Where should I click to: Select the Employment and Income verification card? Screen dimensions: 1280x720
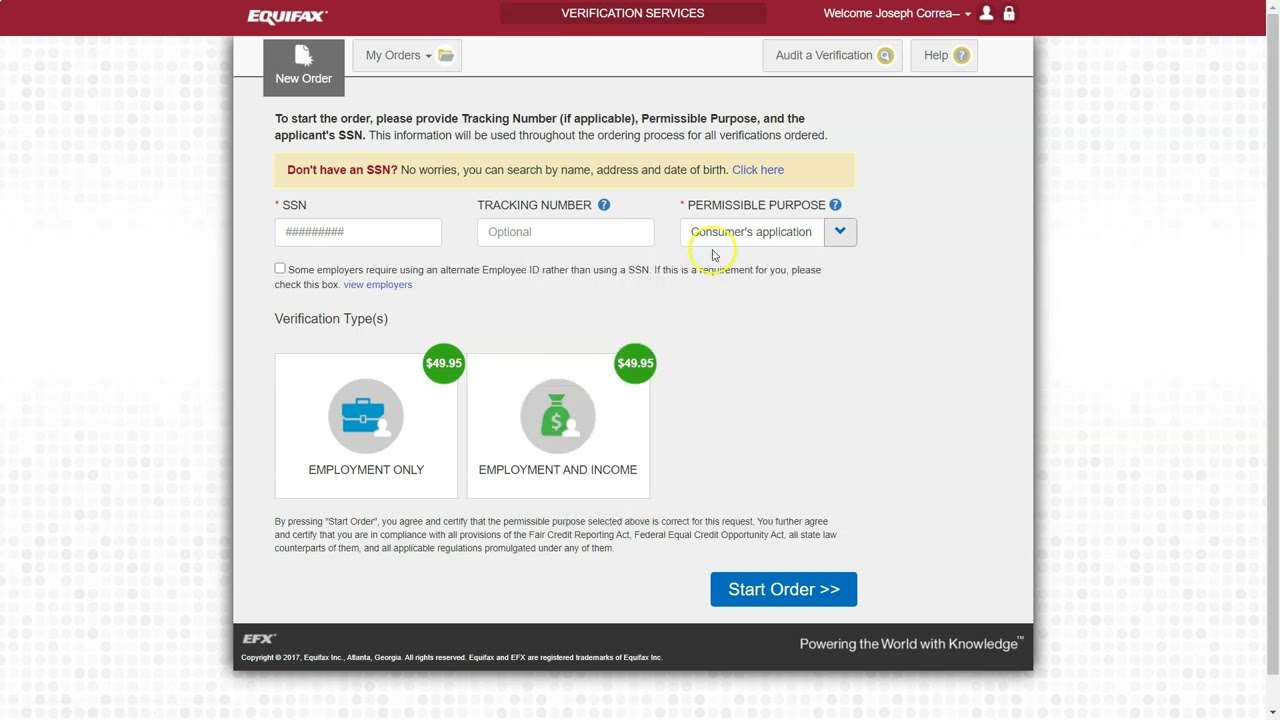point(558,426)
